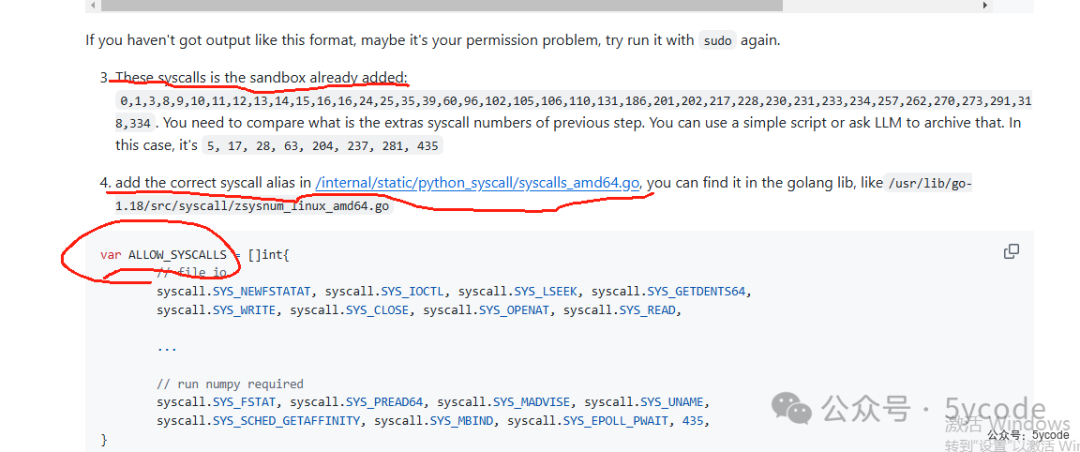Click the horizontal scrollbar thumb at the top
This screenshot has height=452, width=1080.
pos(442,5)
